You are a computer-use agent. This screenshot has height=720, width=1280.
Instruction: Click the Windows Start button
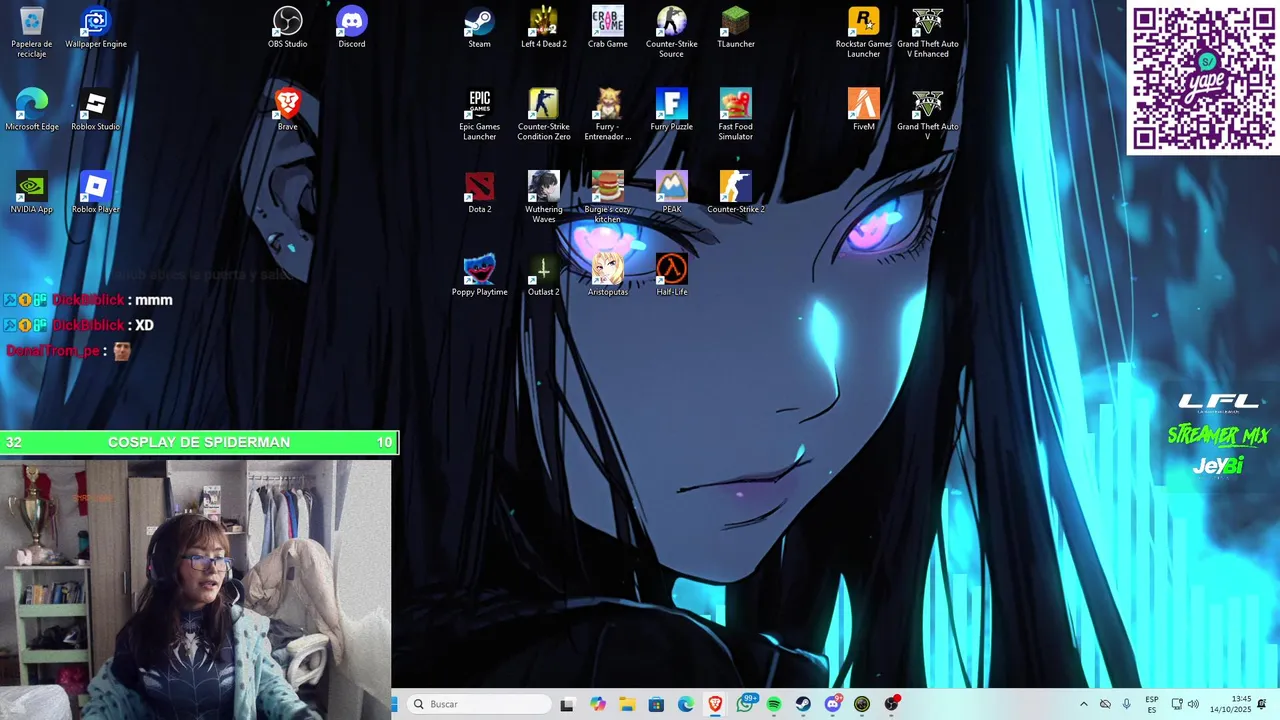(x=395, y=704)
